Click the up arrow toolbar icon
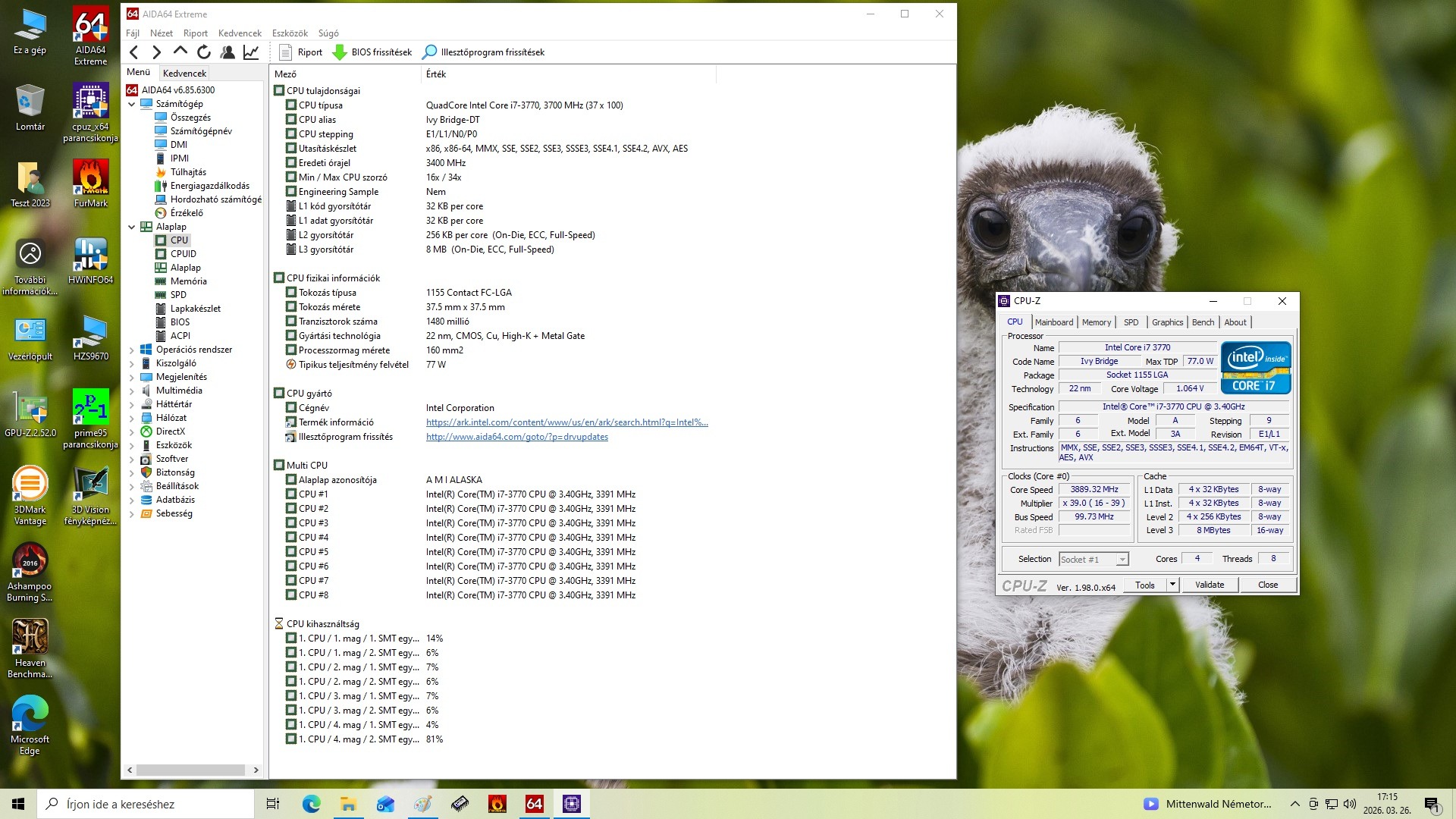This screenshot has height=819, width=1456. tap(180, 52)
